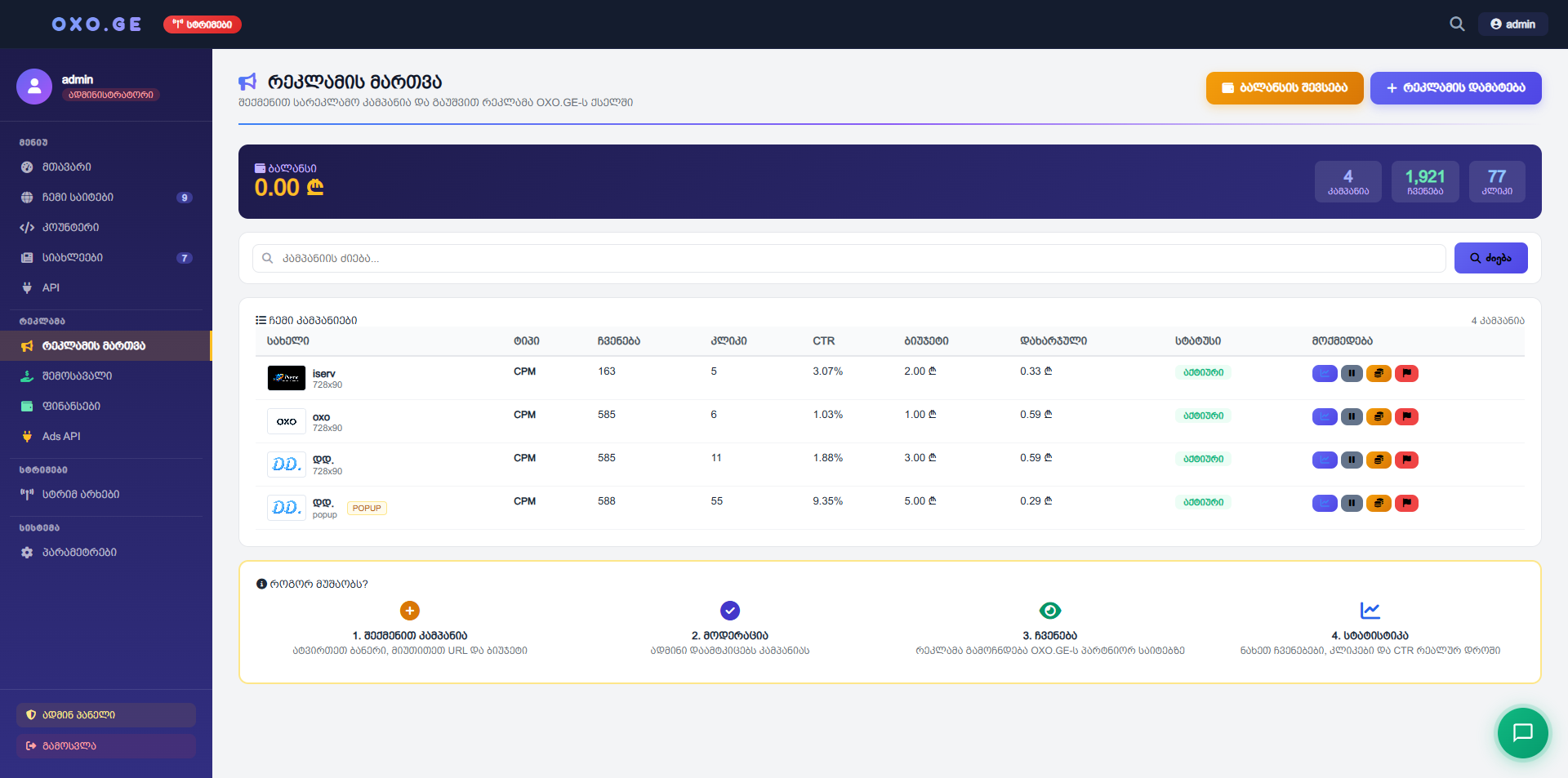Open statistics chart for the popup campaign
The width and height of the screenshot is (1568, 778).
1324,503
